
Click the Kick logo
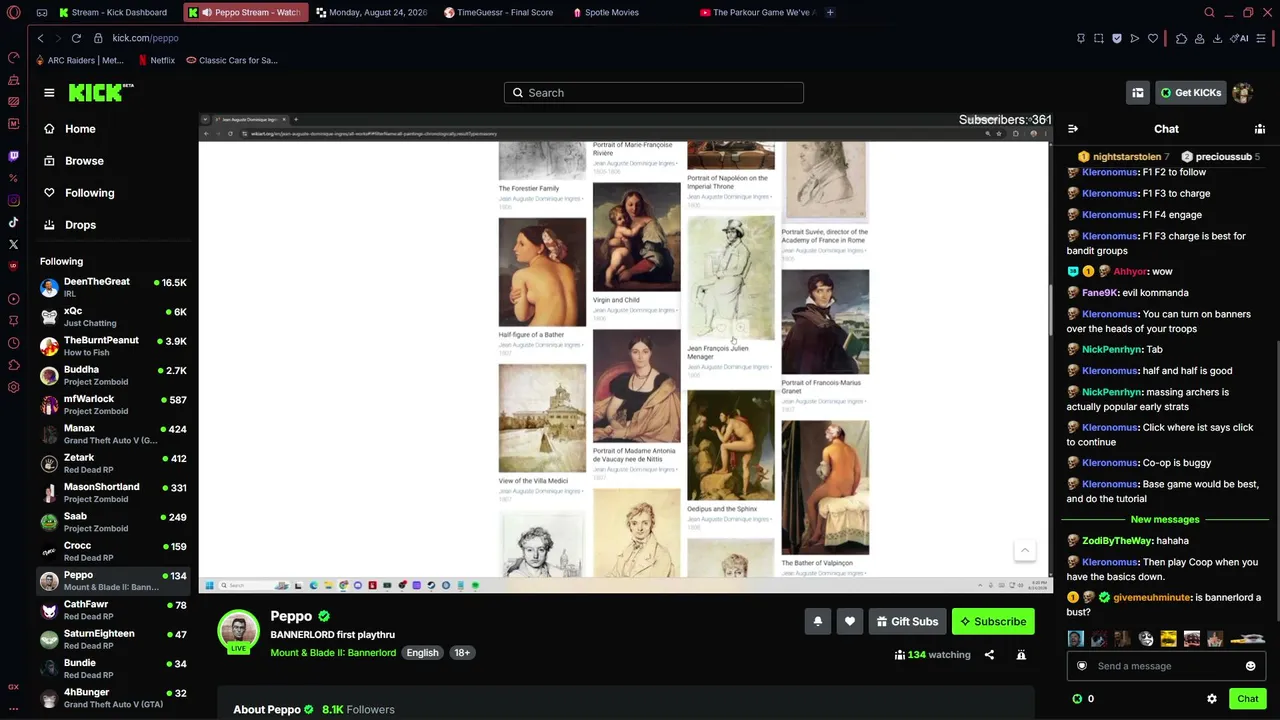coord(101,92)
